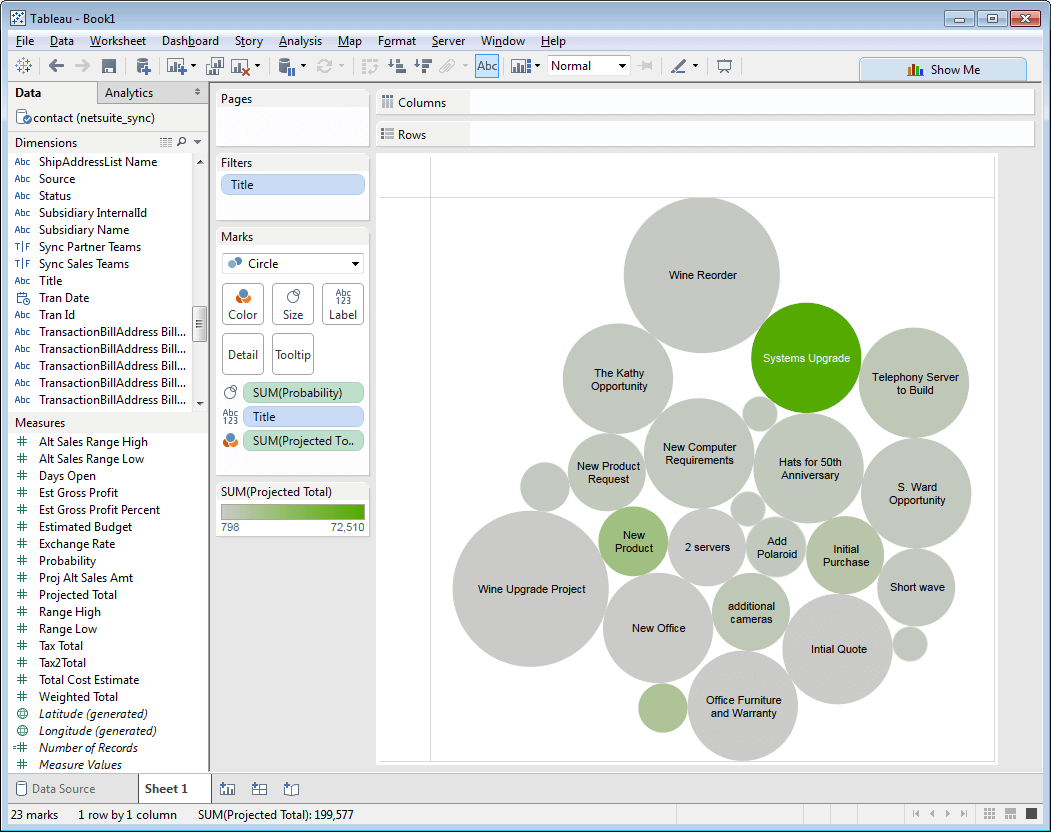The image size is (1051, 832).
Task: Expand the Dimensions pane dropdown arrow
Action: tap(198, 143)
